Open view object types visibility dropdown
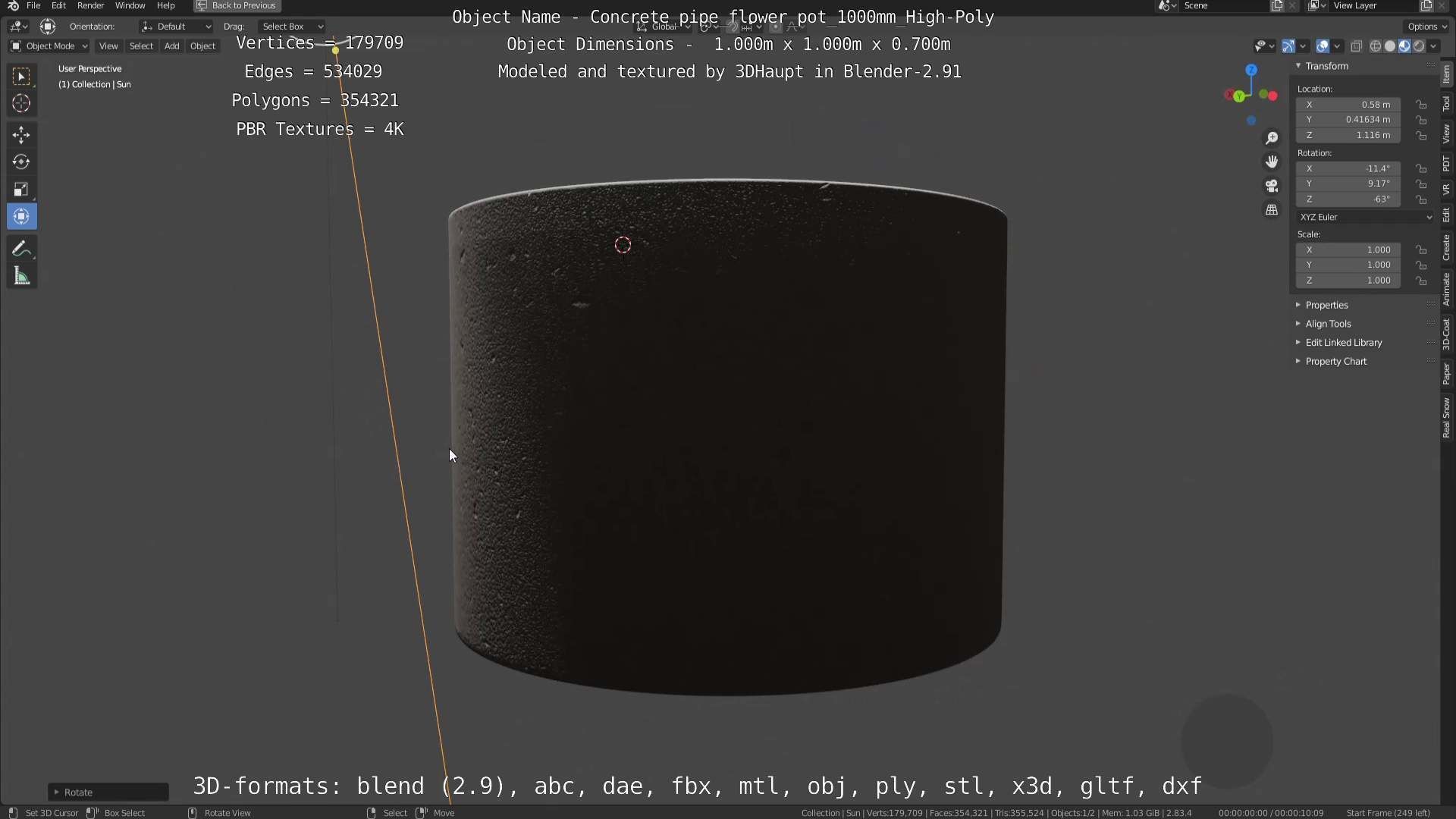 point(1264,46)
